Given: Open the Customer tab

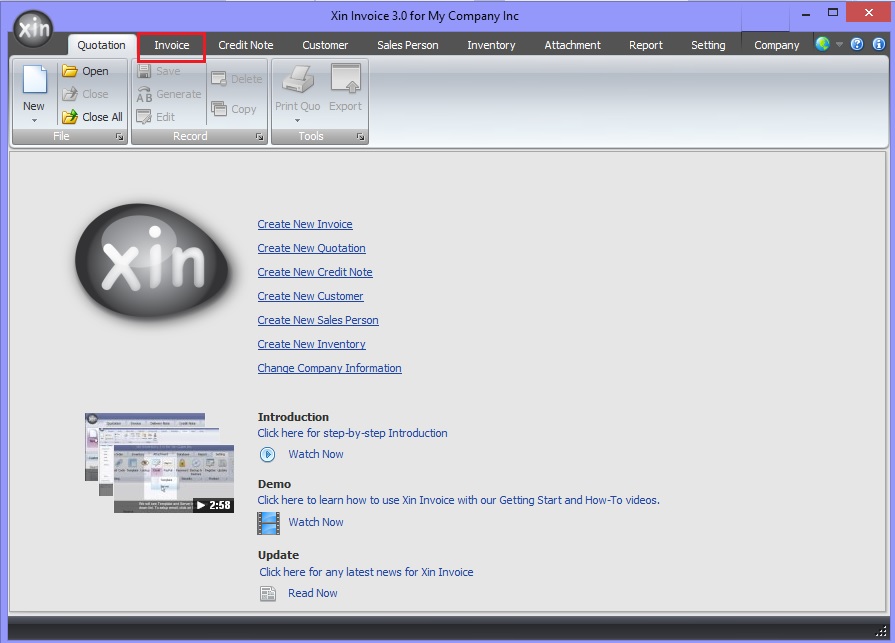Looking at the screenshot, I should 325,45.
